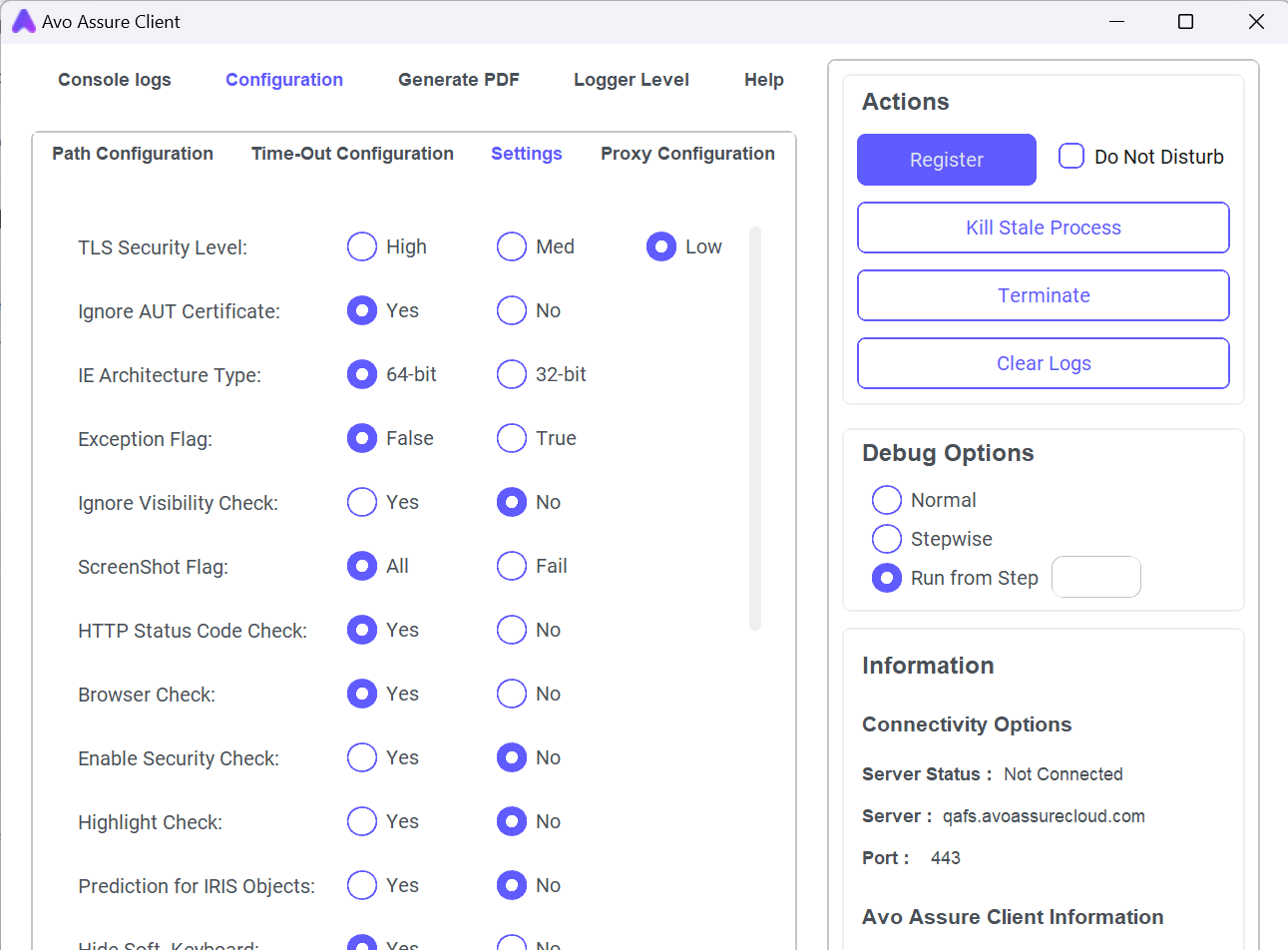Click the Avo Assure logo icon
Screen dimensions: 1288x950
point(24,22)
